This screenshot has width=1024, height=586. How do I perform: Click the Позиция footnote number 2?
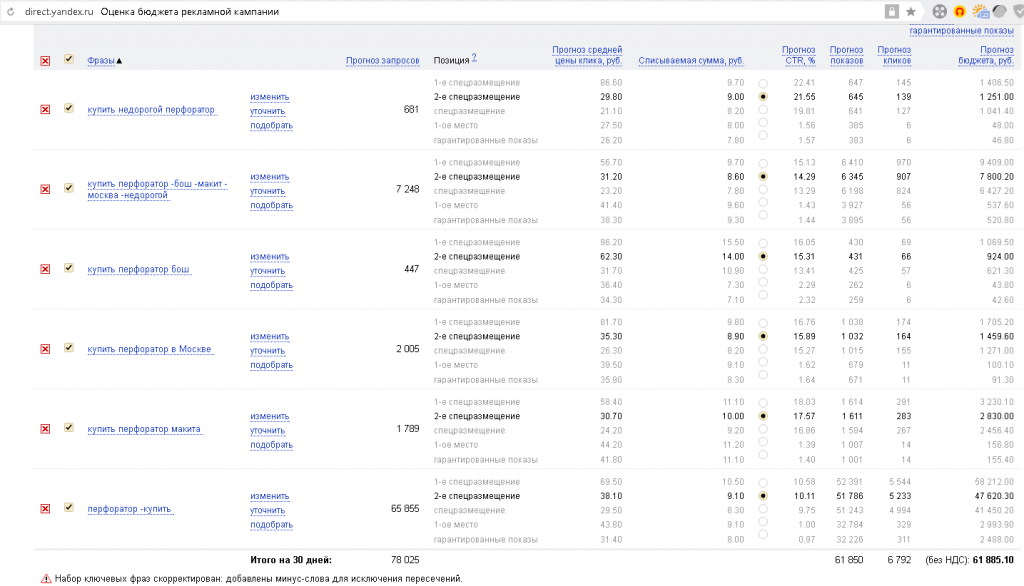pyautogui.click(x=474, y=57)
